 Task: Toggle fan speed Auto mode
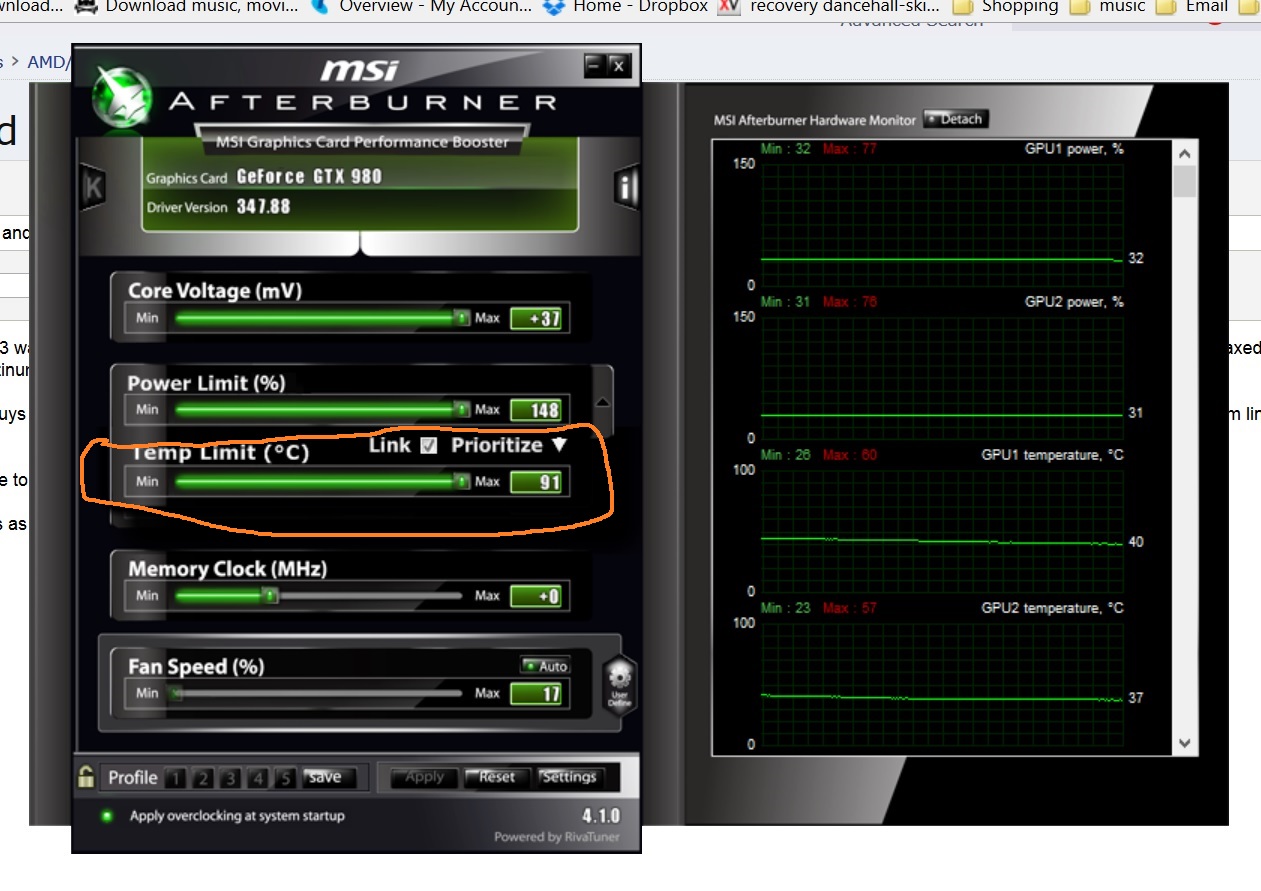point(545,666)
